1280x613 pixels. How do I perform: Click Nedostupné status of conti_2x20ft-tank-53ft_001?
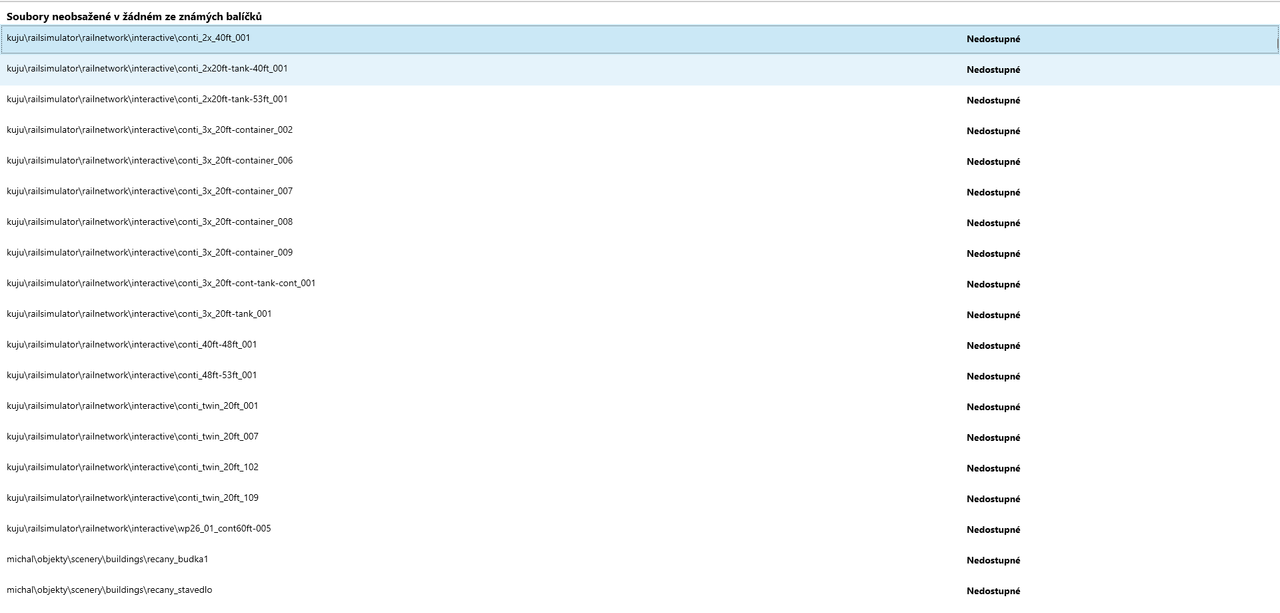[x=993, y=101]
